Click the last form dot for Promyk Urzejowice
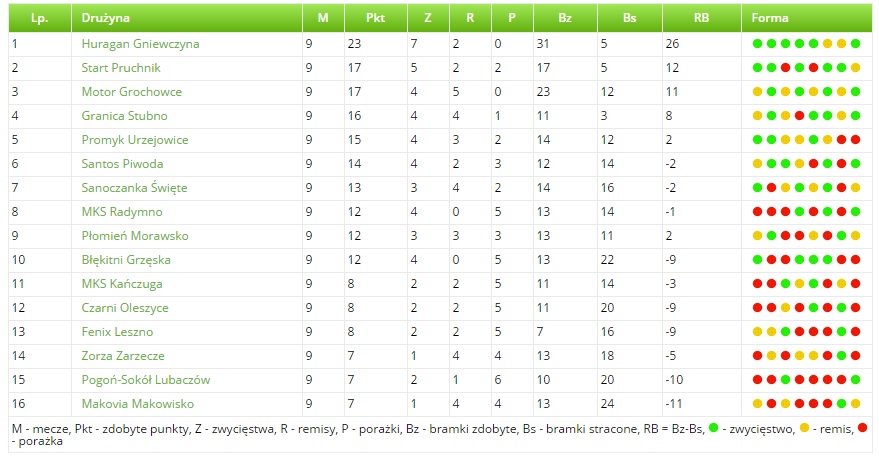The width and height of the screenshot is (879, 460). (856, 140)
